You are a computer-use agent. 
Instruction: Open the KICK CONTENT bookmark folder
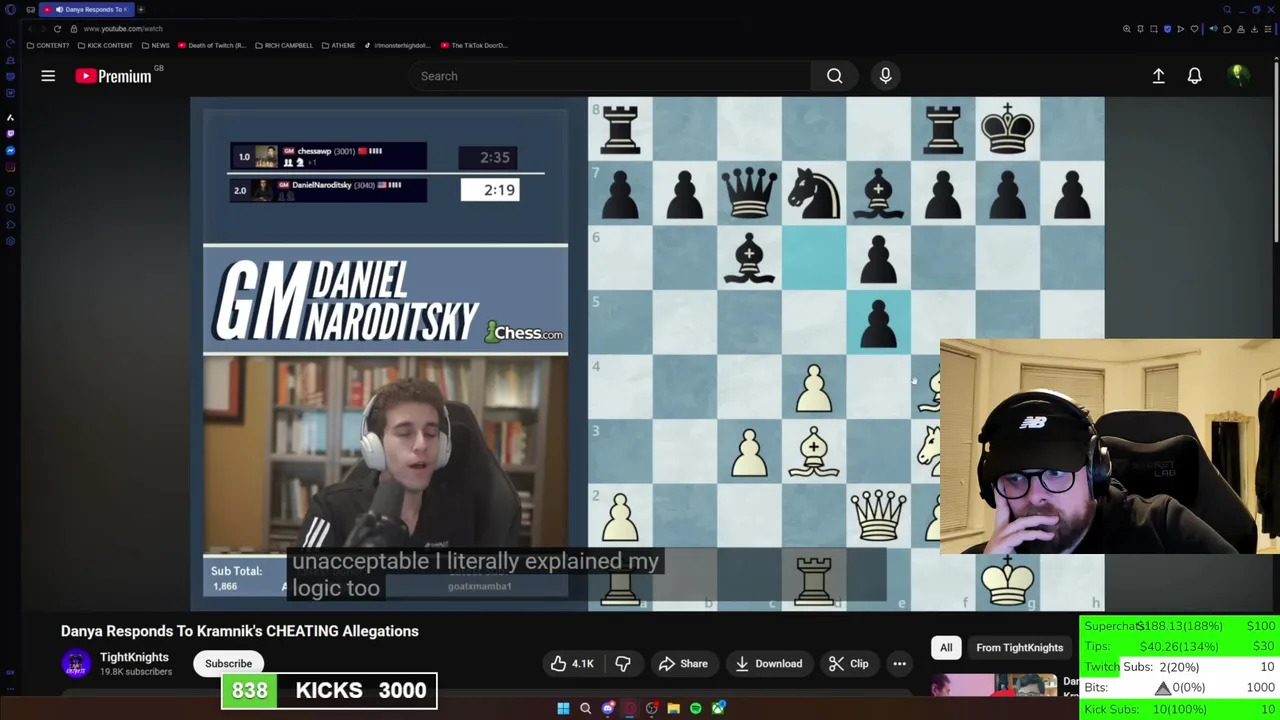[x=105, y=45]
